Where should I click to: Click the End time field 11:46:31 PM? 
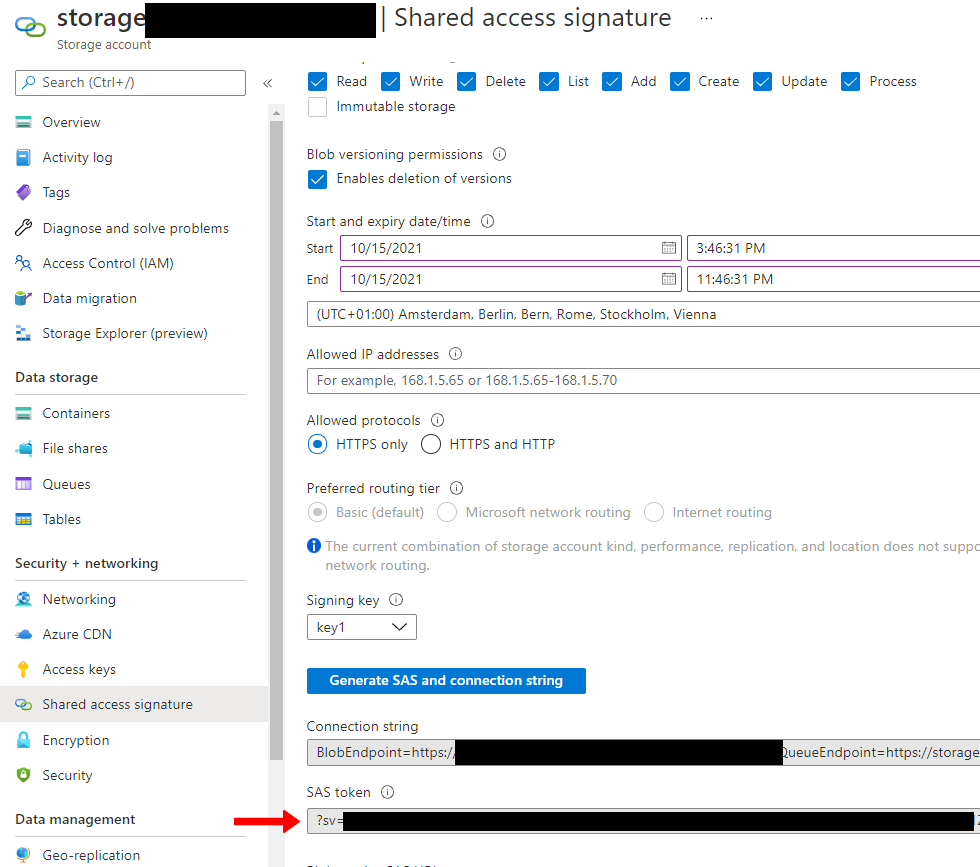(834, 279)
